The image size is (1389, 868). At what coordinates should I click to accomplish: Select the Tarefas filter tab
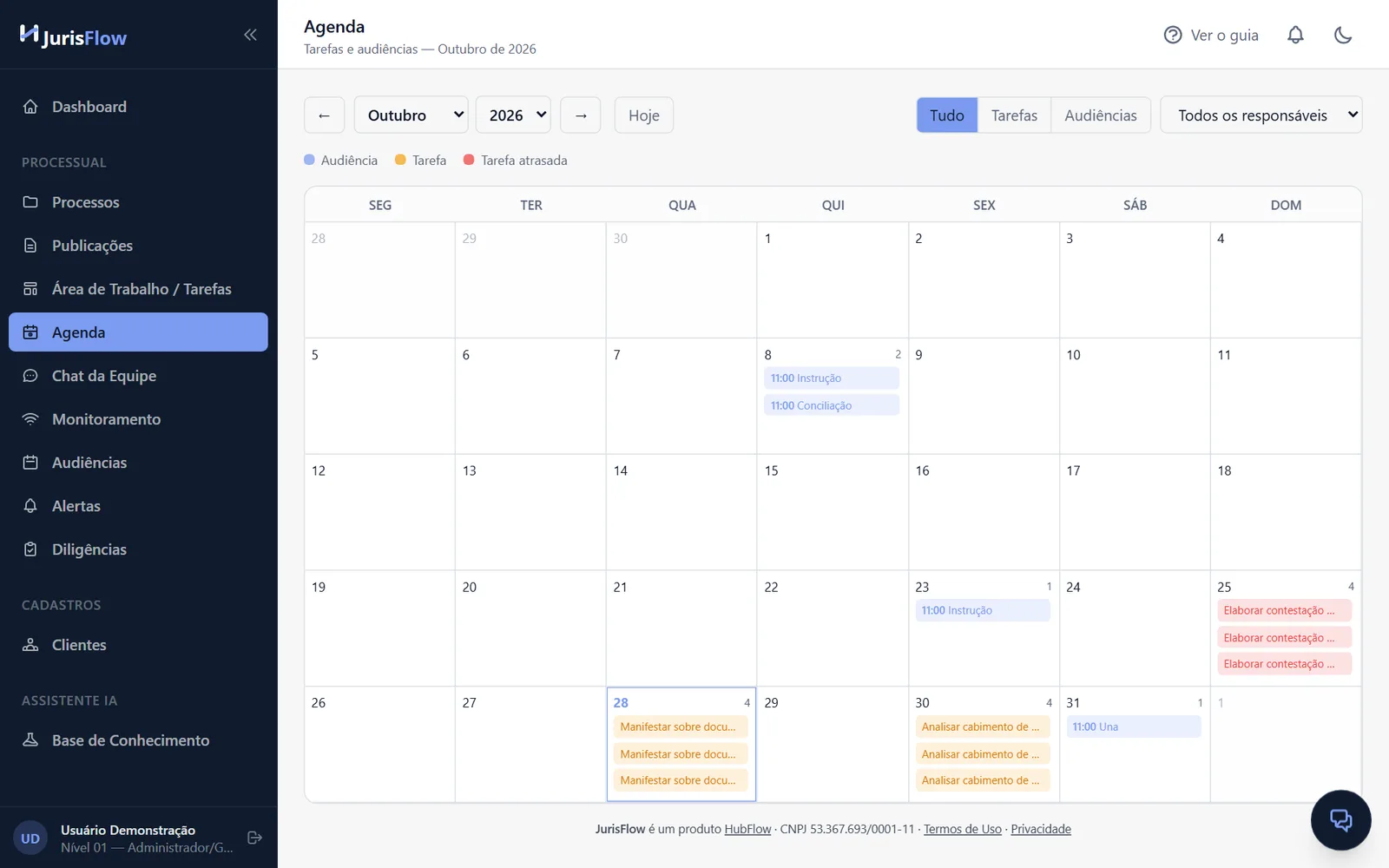pos(1014,115)
